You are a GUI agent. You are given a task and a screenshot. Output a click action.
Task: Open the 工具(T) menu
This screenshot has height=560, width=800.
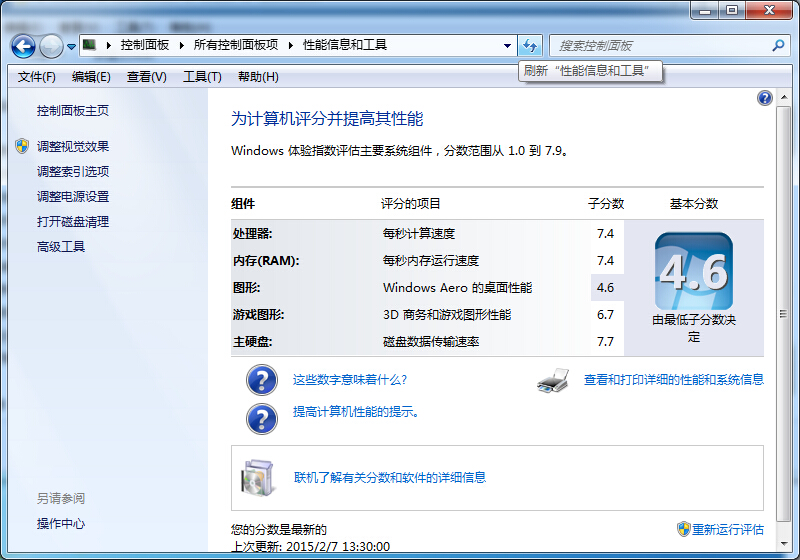click(x=203, y=77)
